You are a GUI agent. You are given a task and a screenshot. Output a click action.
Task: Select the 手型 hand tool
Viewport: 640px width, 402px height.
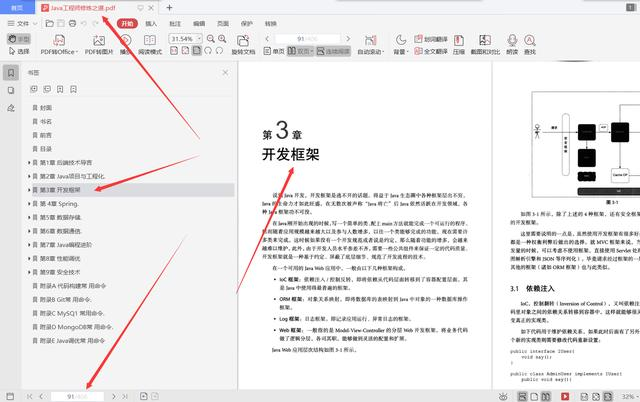pos(19,39)
